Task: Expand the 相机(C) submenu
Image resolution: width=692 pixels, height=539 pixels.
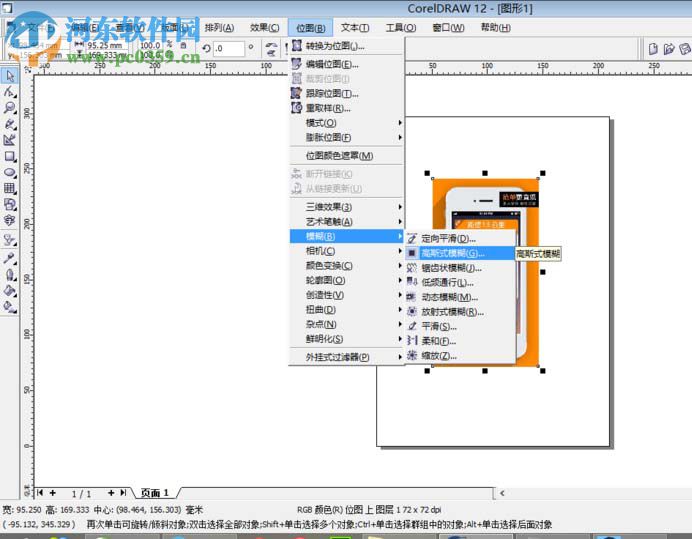Action: pyautogui.click(x=346, y=251)
